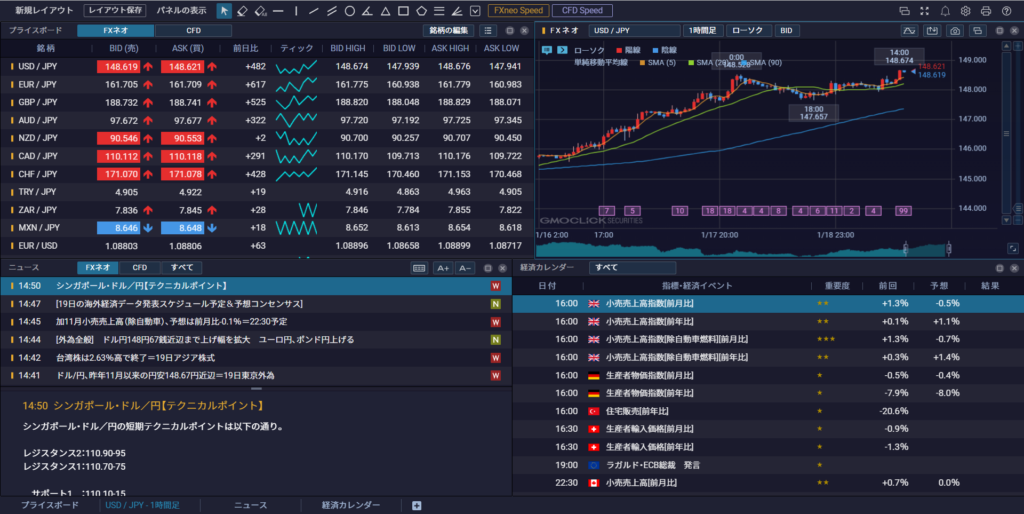Viewport: 1024px width, 514px height.
Task: Switch price board to CFD tab
Action: (x=193, y=31)
